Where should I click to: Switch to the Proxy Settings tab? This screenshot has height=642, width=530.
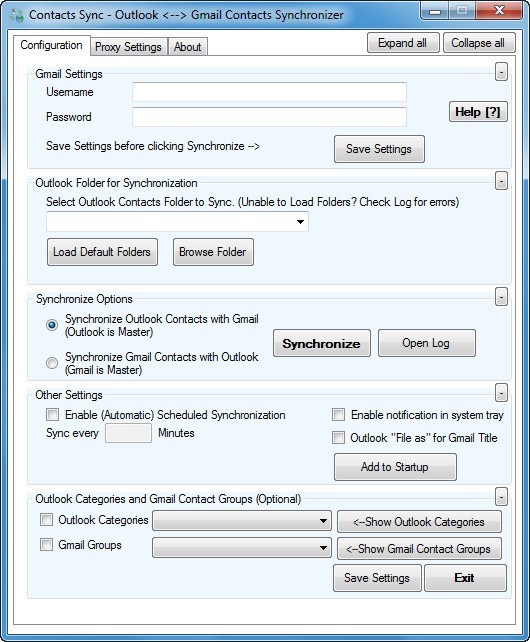[128, 47]
